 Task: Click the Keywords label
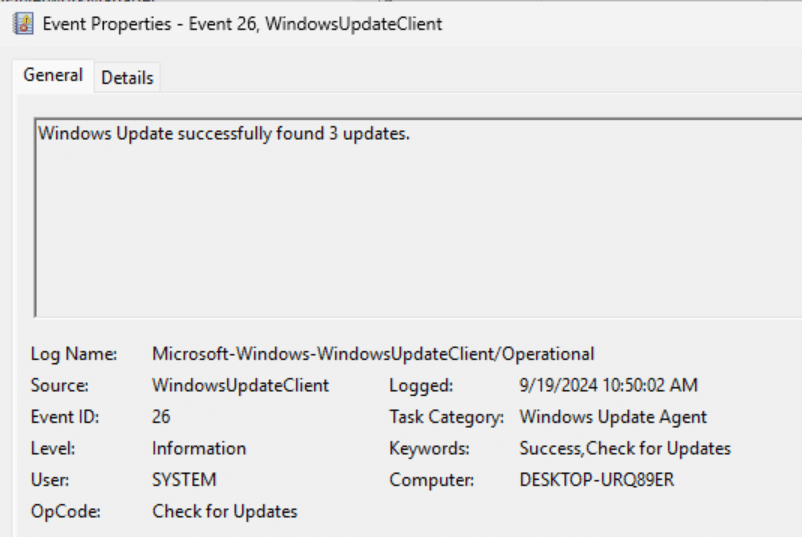pos(429,449)
